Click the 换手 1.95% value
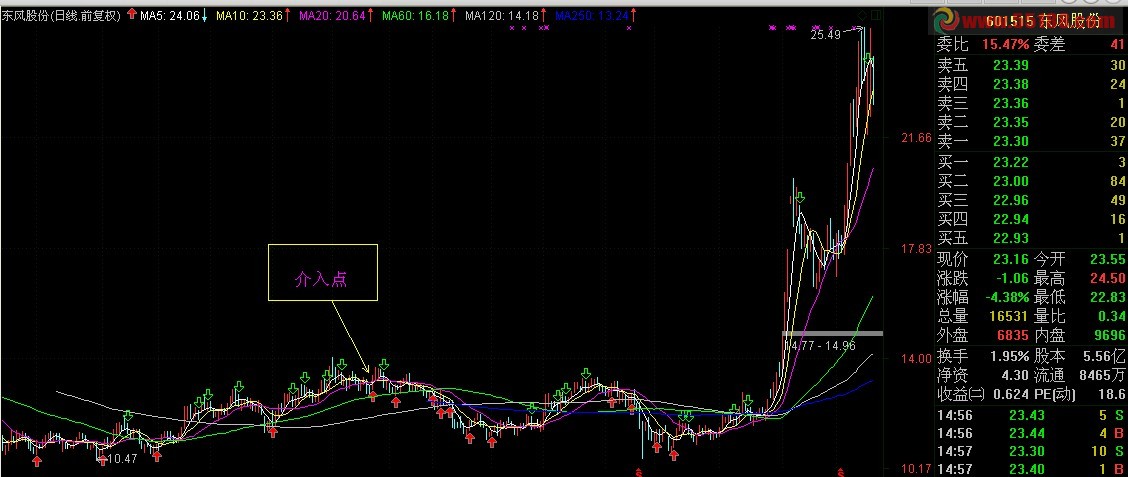Viewport: 1128px width, 477px height. point(1009,355)
